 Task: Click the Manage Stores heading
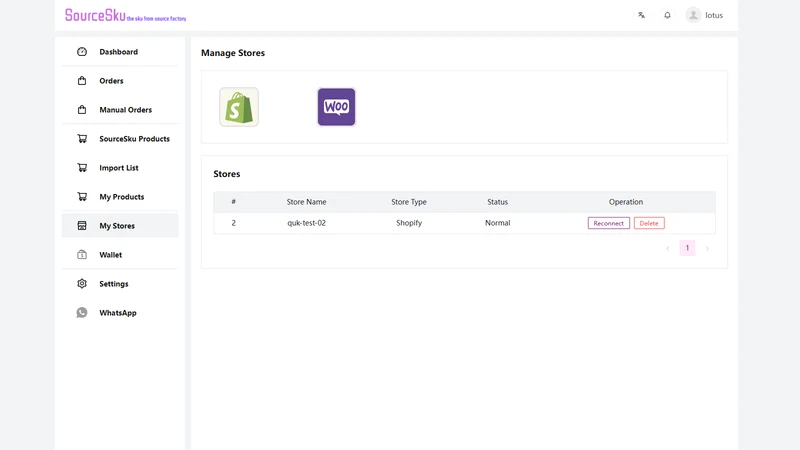[x=233, y=53]
